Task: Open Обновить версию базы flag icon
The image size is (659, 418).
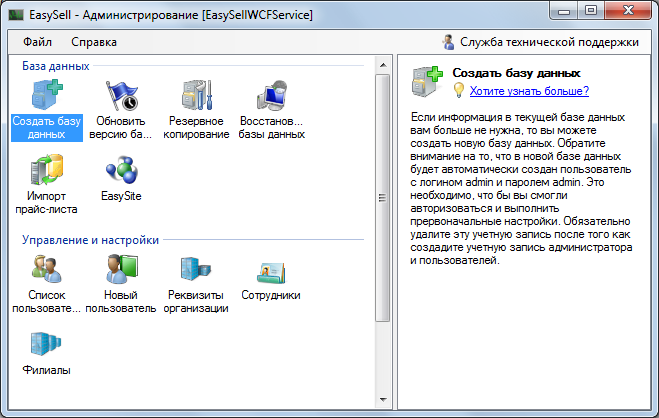Action: point(121,95)
